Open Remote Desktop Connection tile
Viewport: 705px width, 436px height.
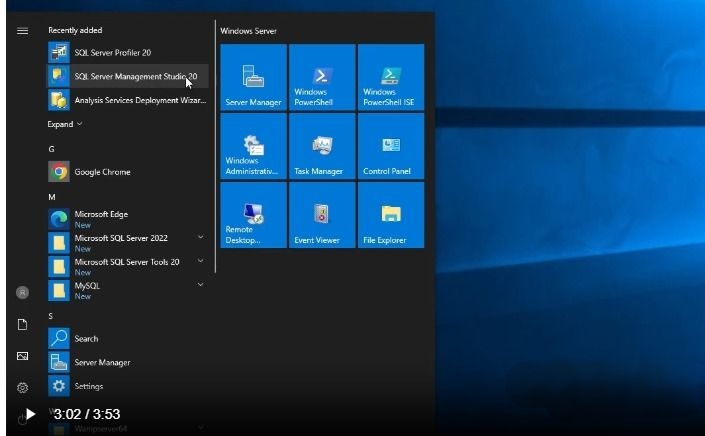[254, 215]
